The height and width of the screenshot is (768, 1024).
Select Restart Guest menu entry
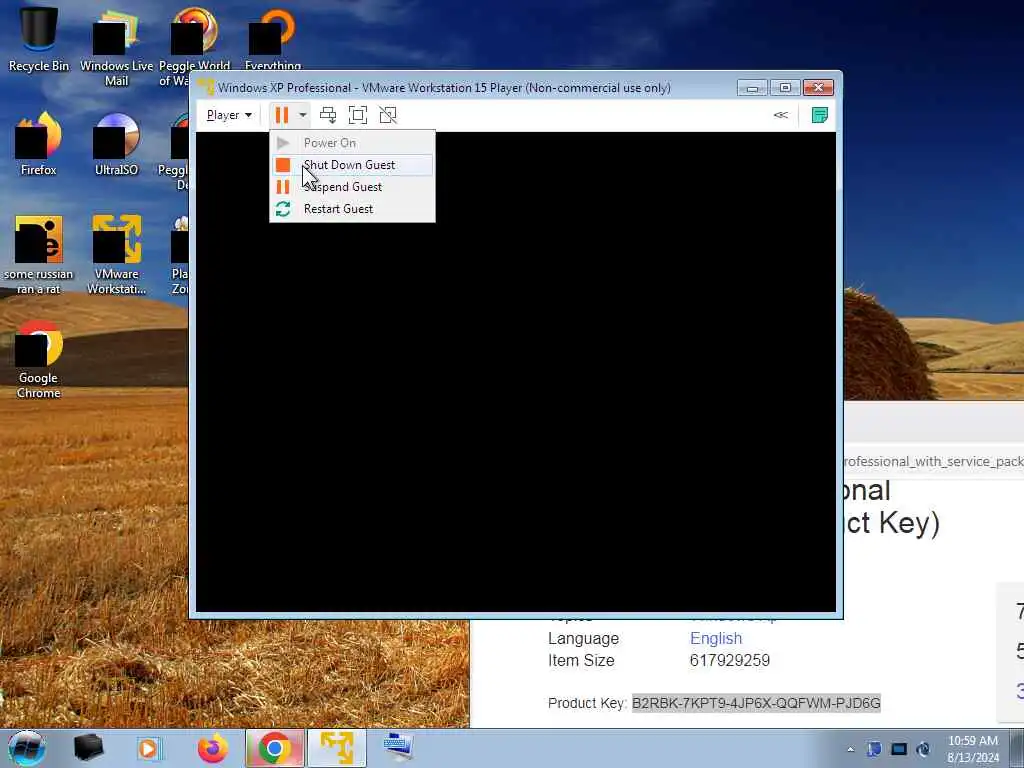[352, 209]
